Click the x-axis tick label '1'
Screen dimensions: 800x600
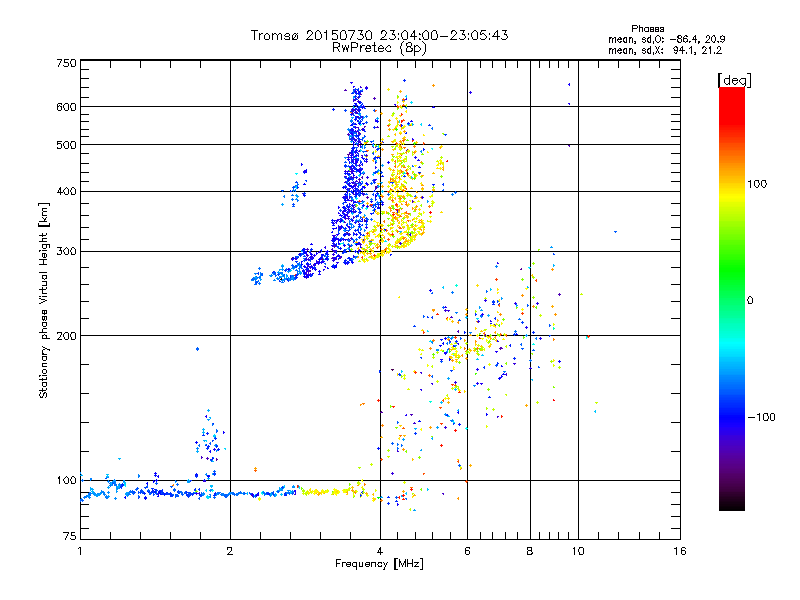pos(80,551)
